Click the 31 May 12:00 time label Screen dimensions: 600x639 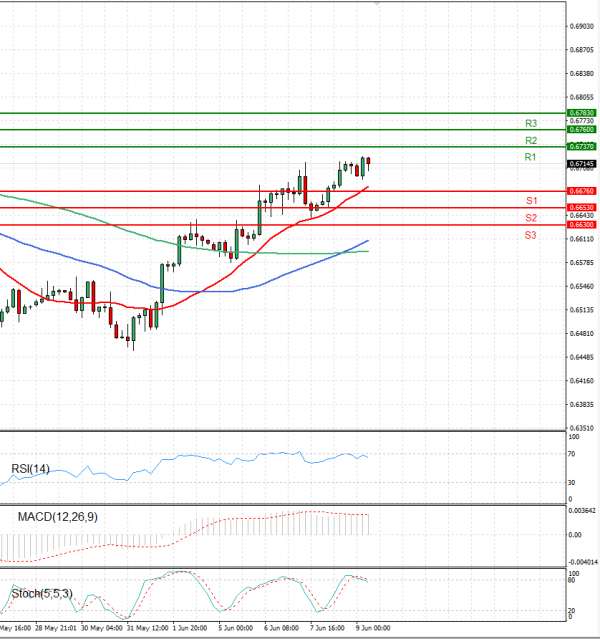tap(148, 628)
